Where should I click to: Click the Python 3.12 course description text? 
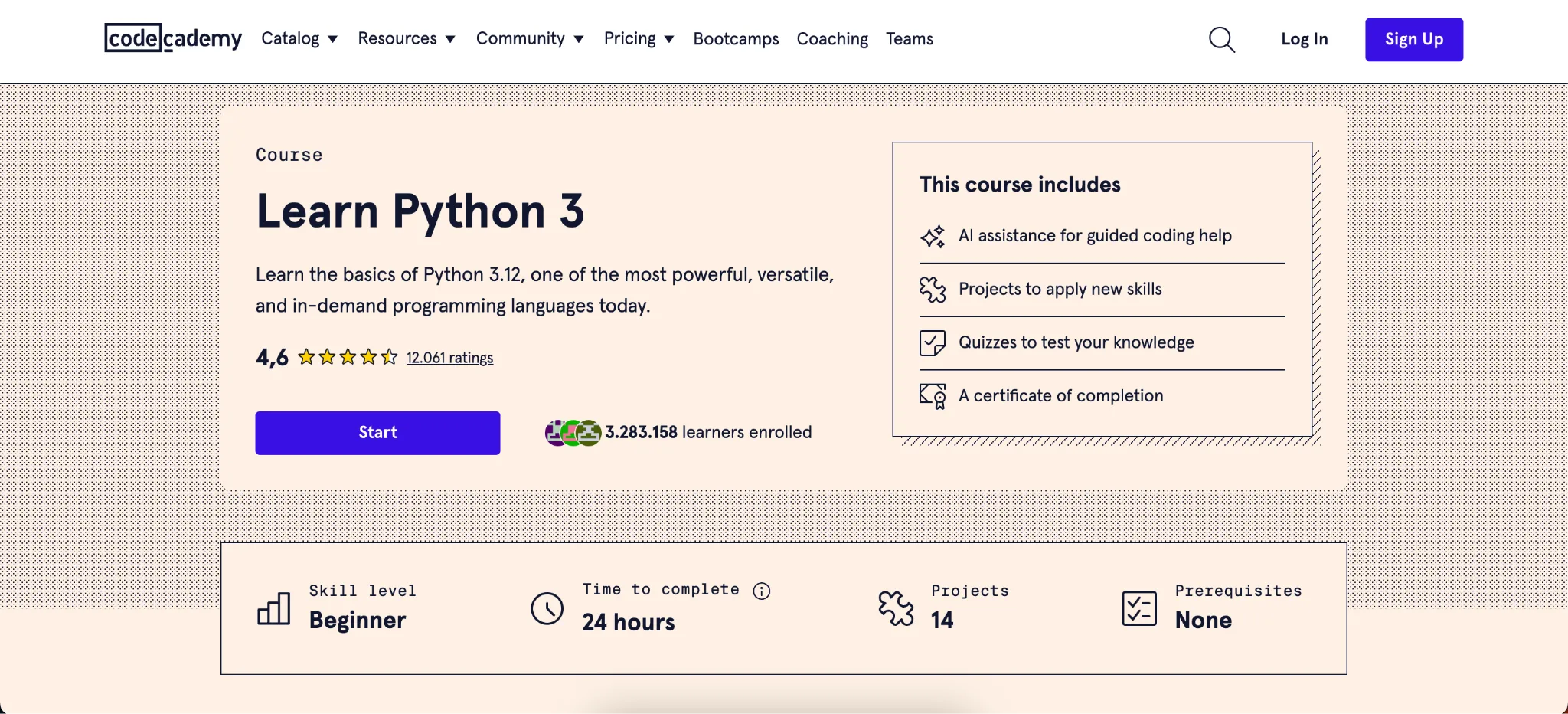click(x=544, y=290)
